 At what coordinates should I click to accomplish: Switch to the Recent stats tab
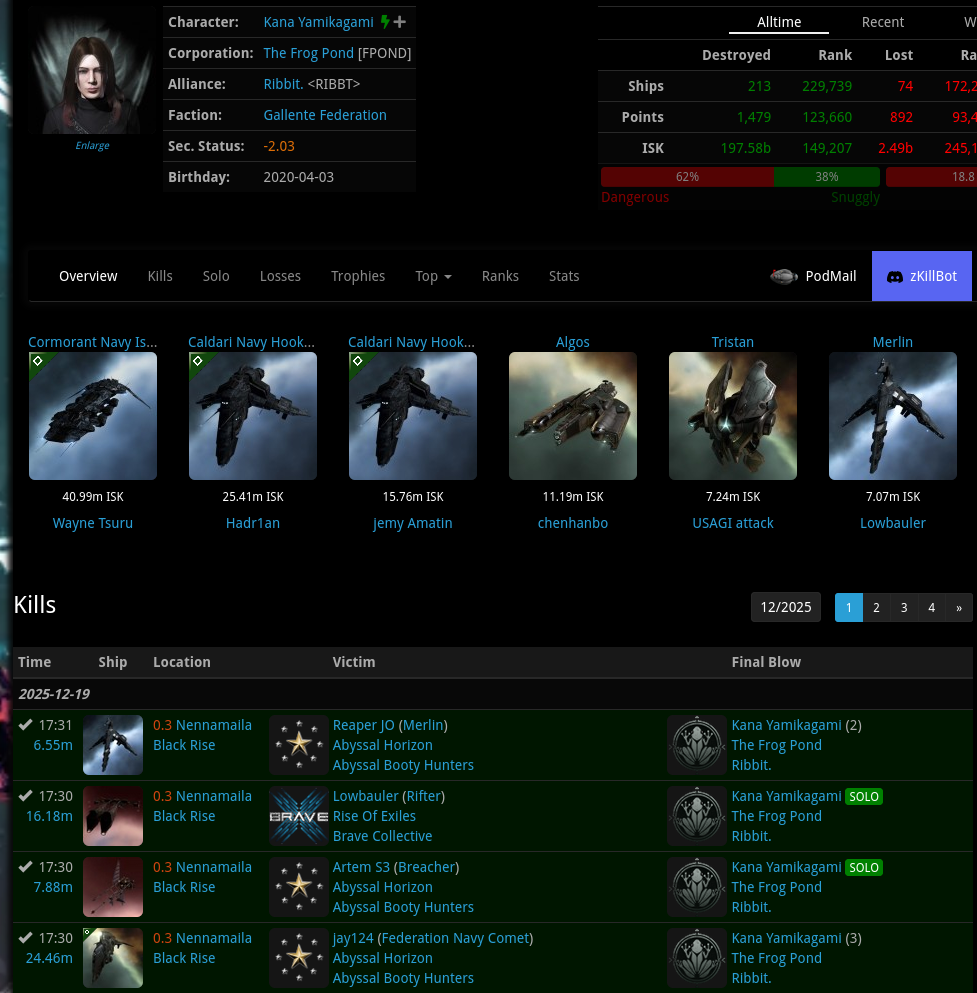pyautogui.click(x=882, y=22)
